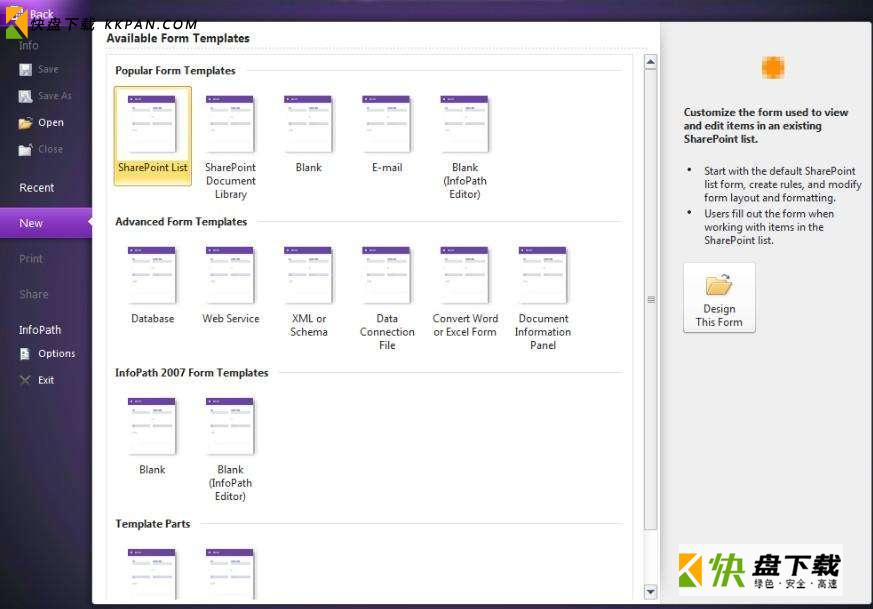
Task: Click the Template Parts heading
Action: [153, 524]
